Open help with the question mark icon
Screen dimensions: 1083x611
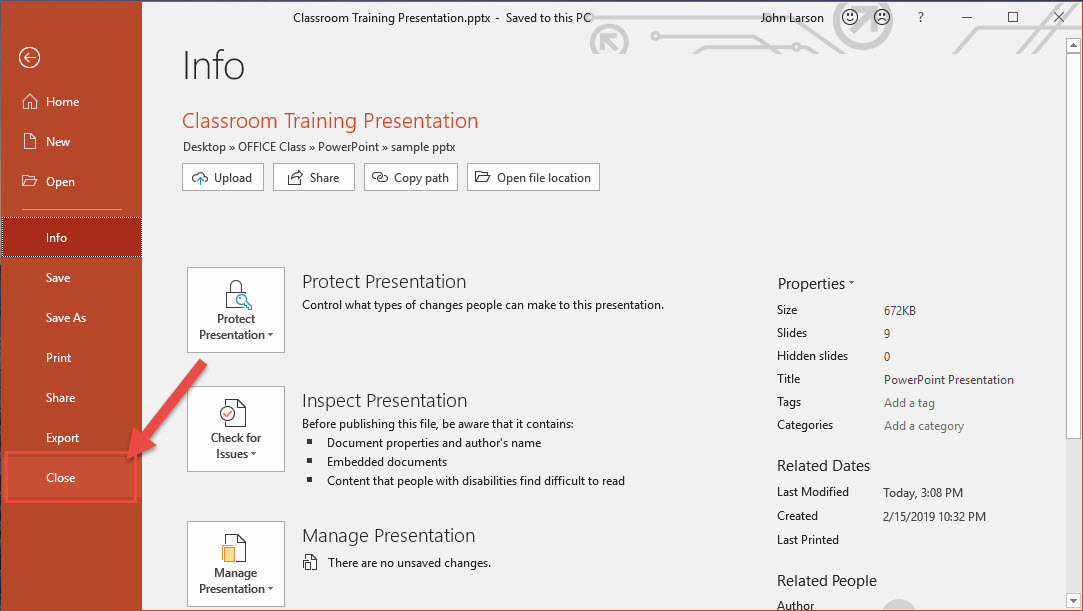click(x=920, y=17)
